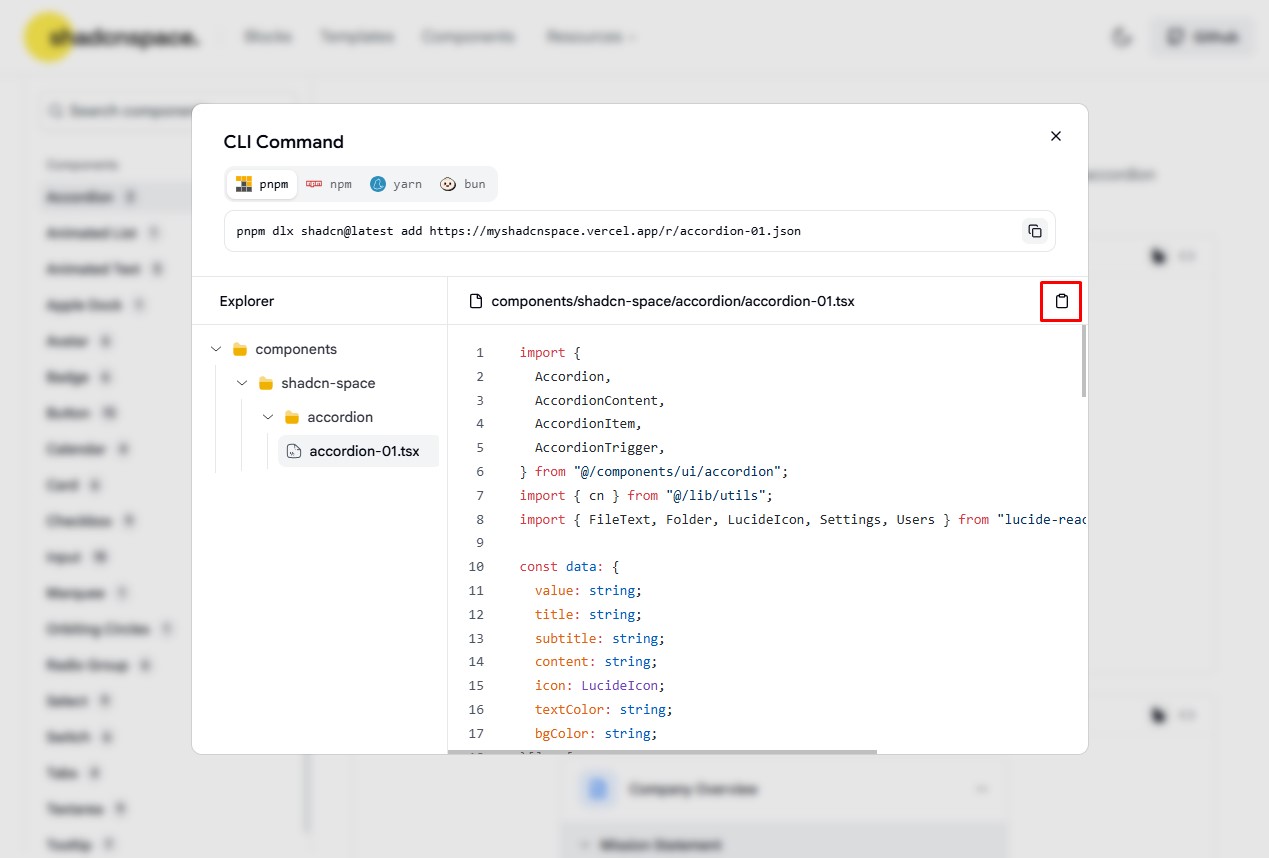Image resolution: width=1269 pixels, height=858 pixels.
Task: Click the components folder icon
Action: 240,349
